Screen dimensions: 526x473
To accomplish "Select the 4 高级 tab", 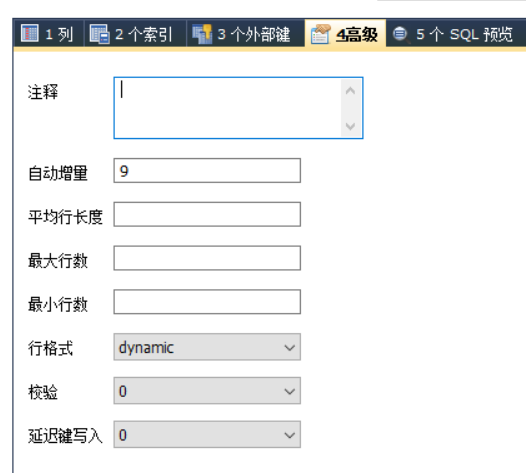I will 345,33.
